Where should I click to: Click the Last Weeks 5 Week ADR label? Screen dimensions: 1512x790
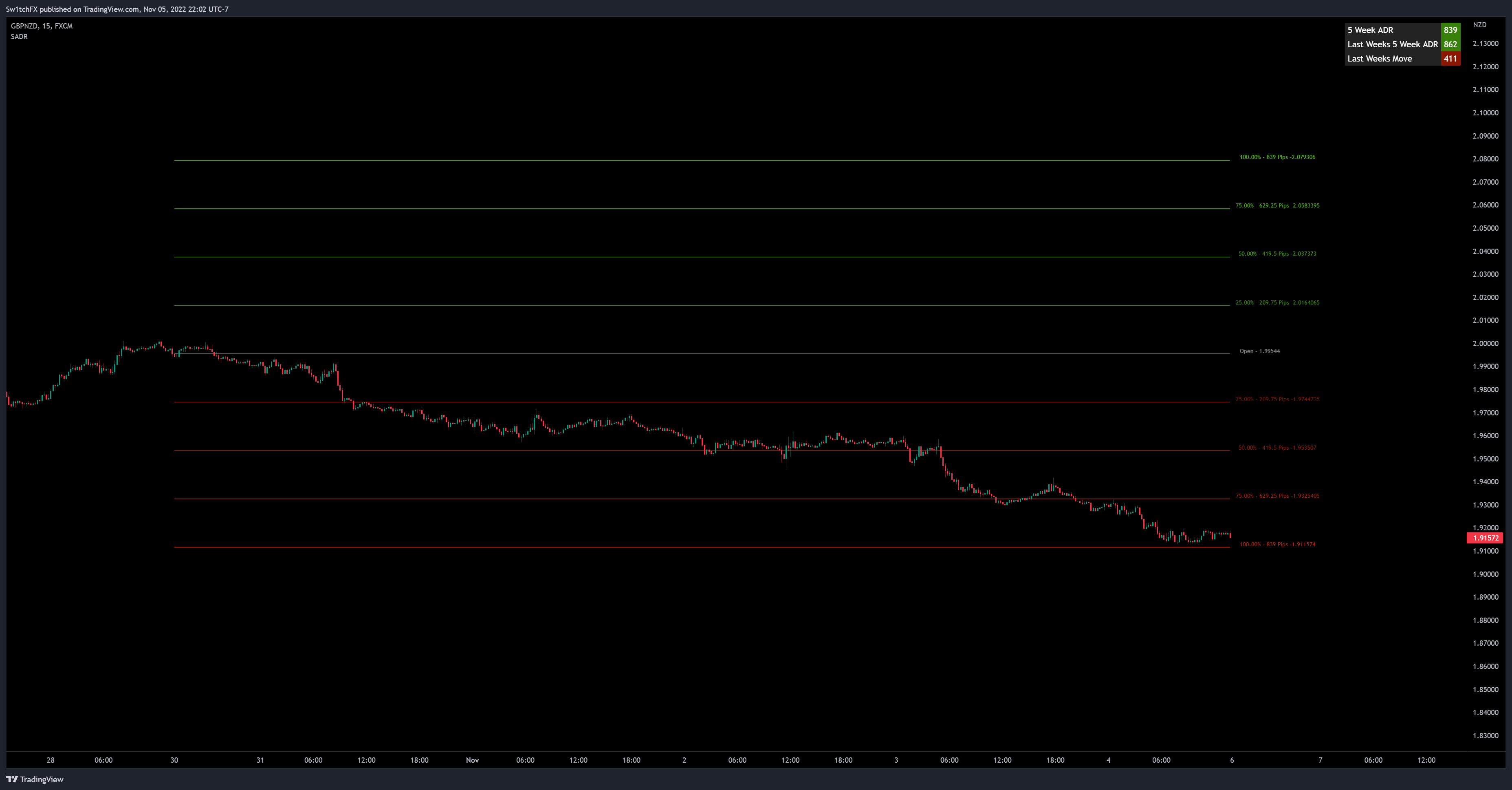click(x=1392, y=44)
